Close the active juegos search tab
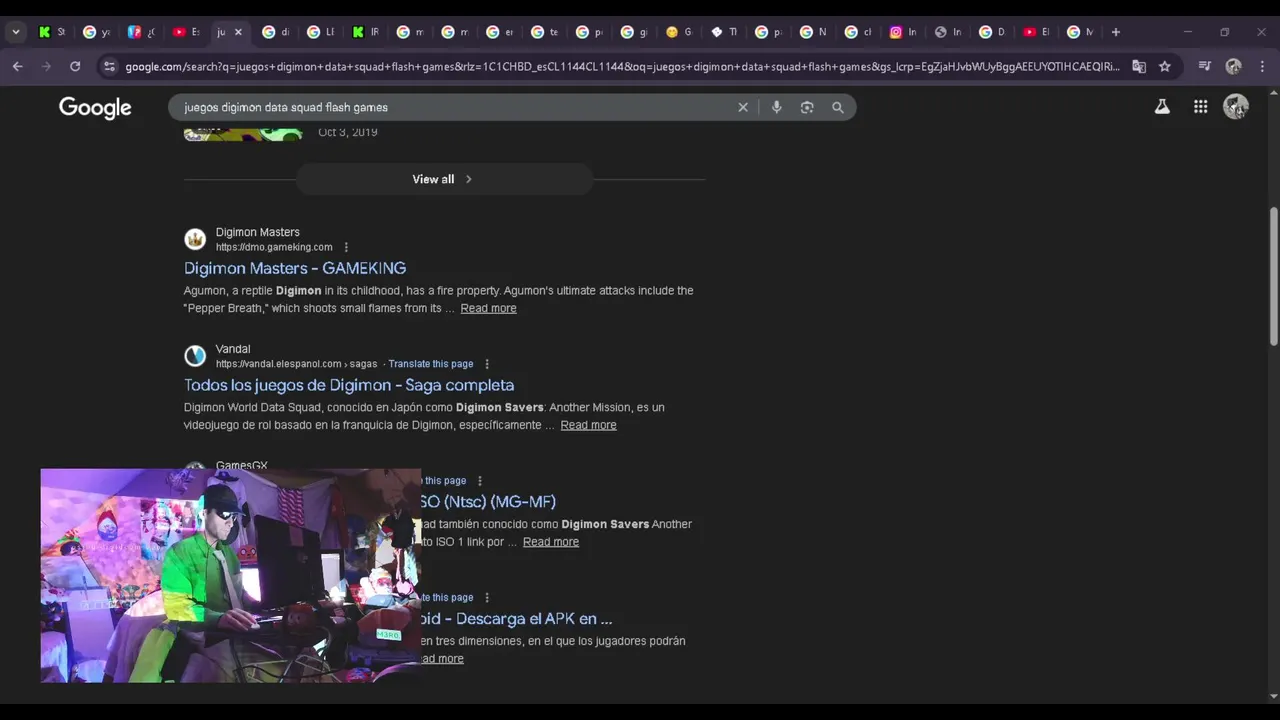Screen dimensions: 1280x720 click(x=237, y=32)
